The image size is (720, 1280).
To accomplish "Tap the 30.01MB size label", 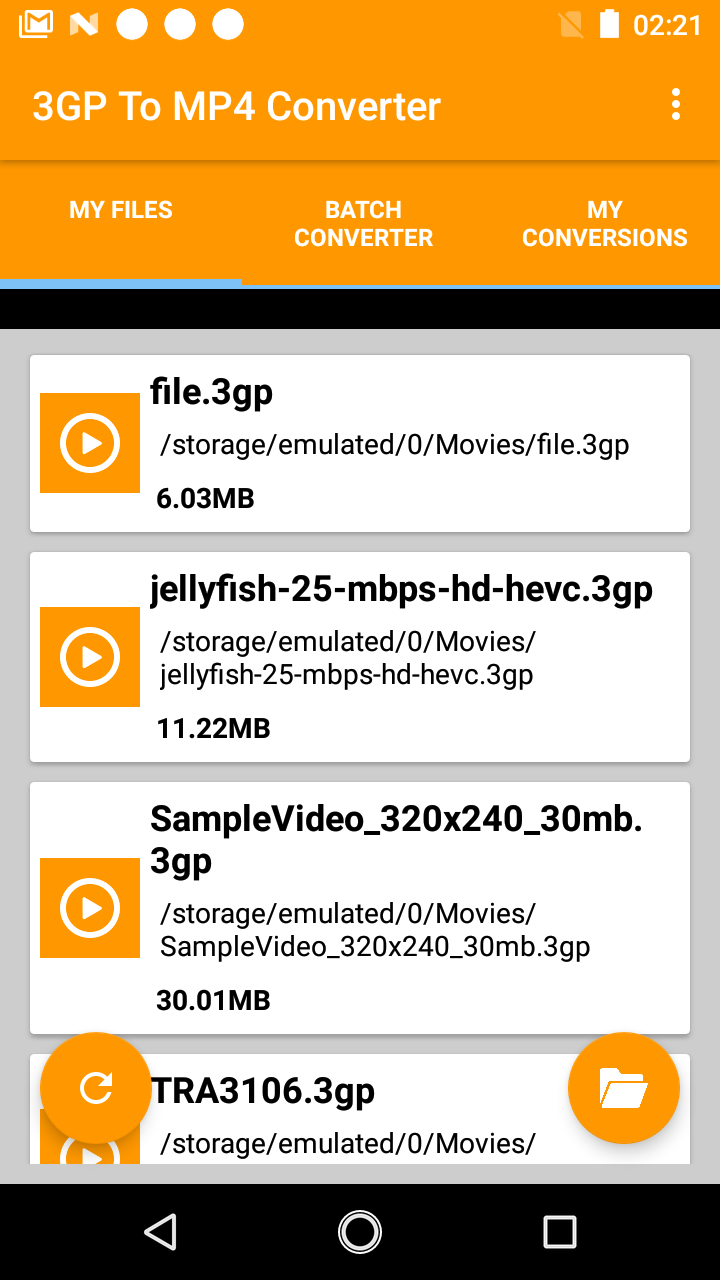I will (x=213, y=1000).
